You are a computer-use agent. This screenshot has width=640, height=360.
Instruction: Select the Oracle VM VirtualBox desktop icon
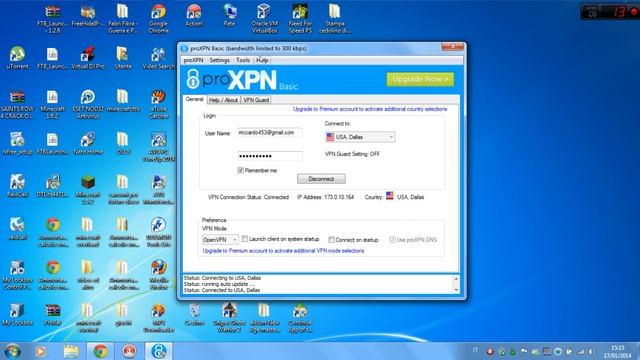coord(264,19)
